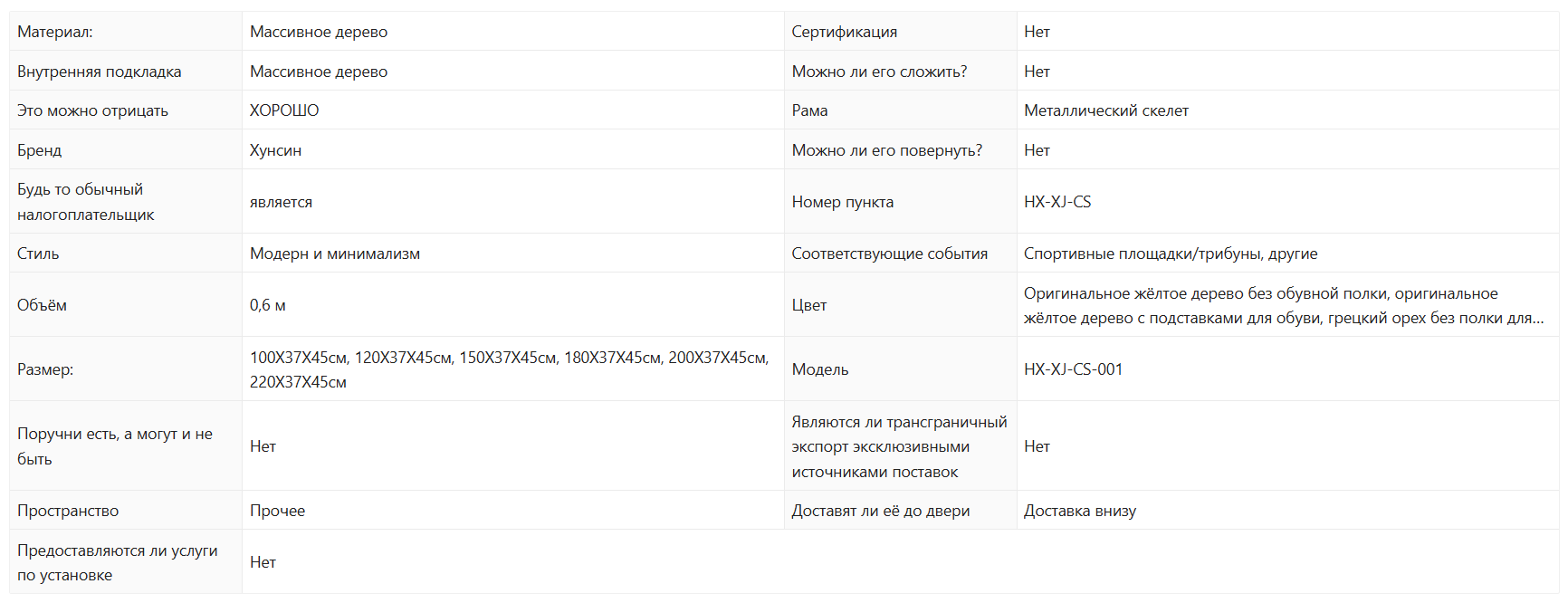The width and height of the screenshot is (1568, 603).
Task: Click the "ХОРОШО" value cell
Action: click(284, 110)
